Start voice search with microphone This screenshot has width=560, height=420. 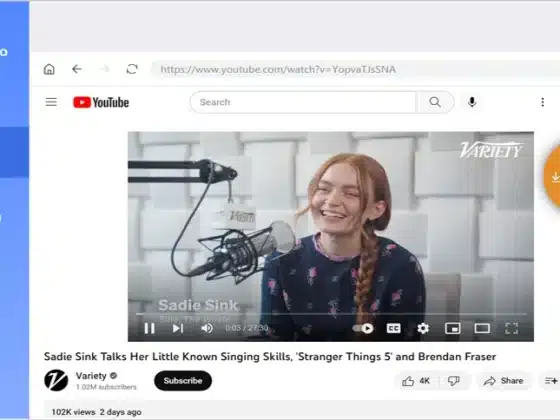472,102
